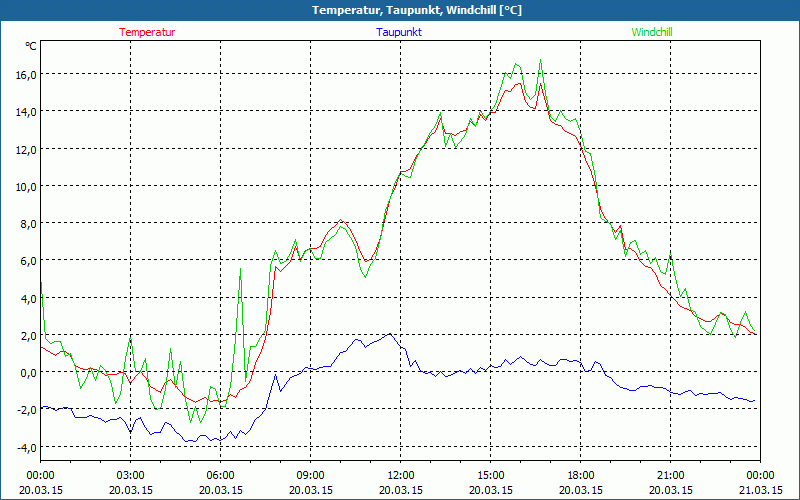Select the -2,0 y-axis value
This screenshot has height=500, width=800.
coord(26,410)
